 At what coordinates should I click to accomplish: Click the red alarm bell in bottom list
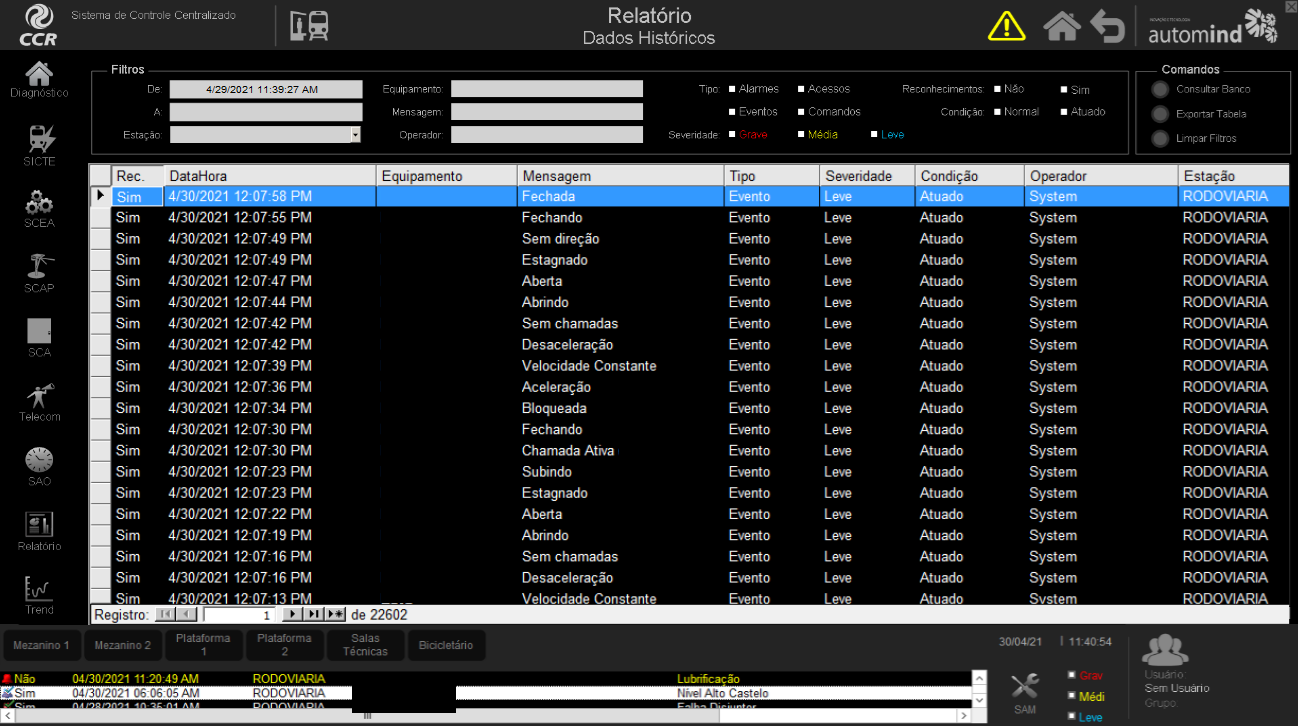click(7, 678)
